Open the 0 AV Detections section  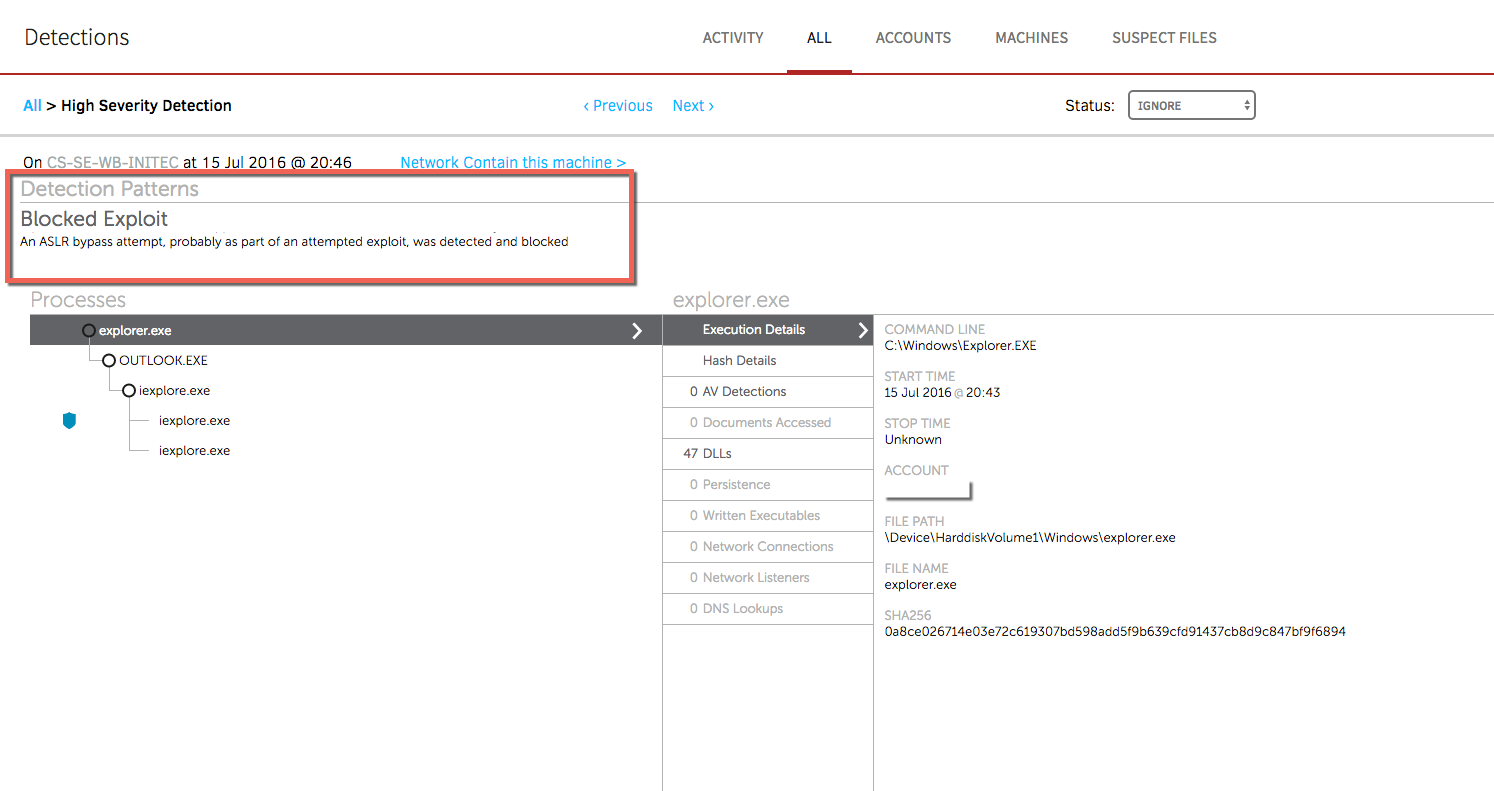(x=767, y=392)
